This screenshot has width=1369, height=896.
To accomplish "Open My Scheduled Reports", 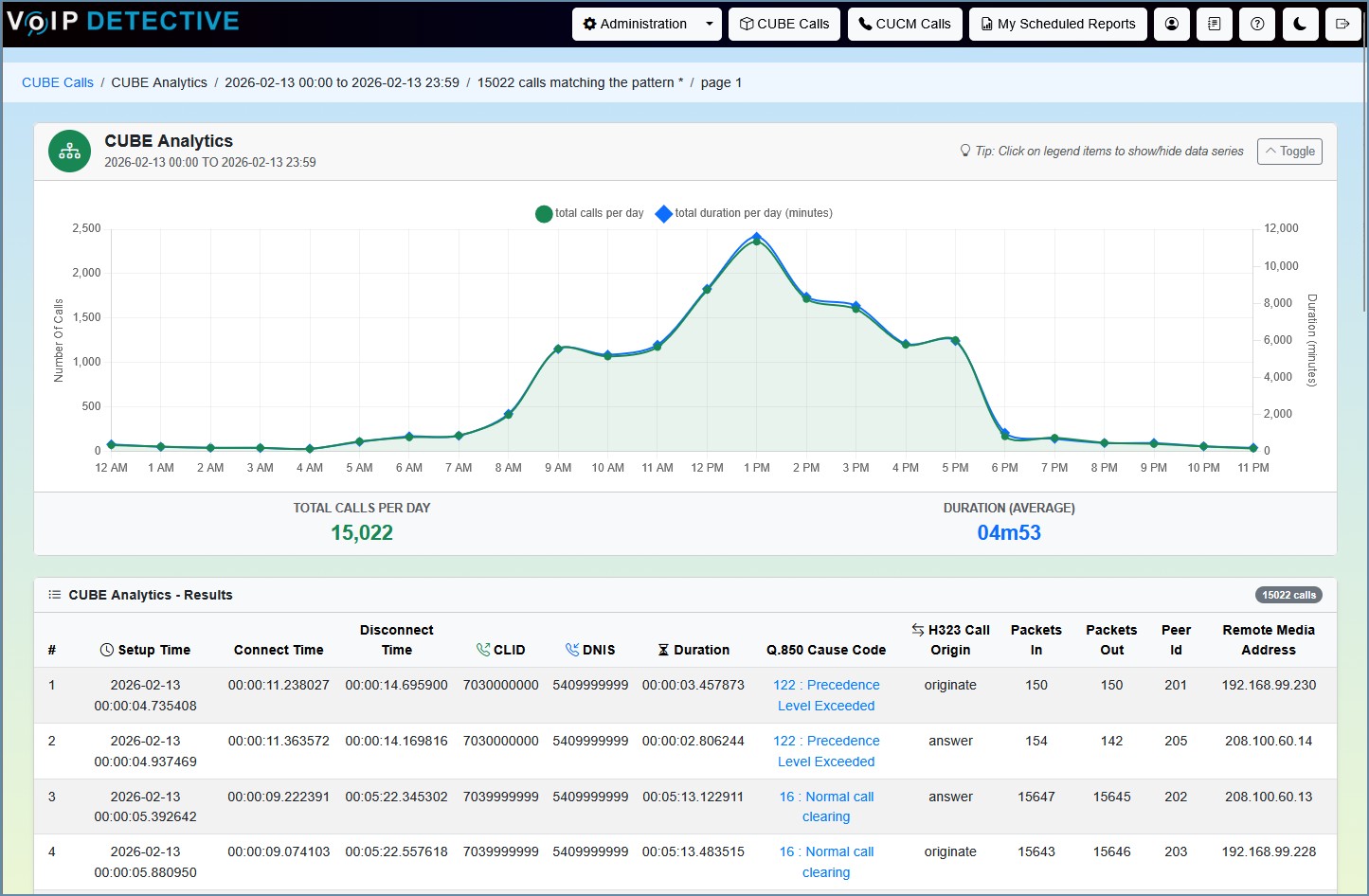I will [1058, 24].
